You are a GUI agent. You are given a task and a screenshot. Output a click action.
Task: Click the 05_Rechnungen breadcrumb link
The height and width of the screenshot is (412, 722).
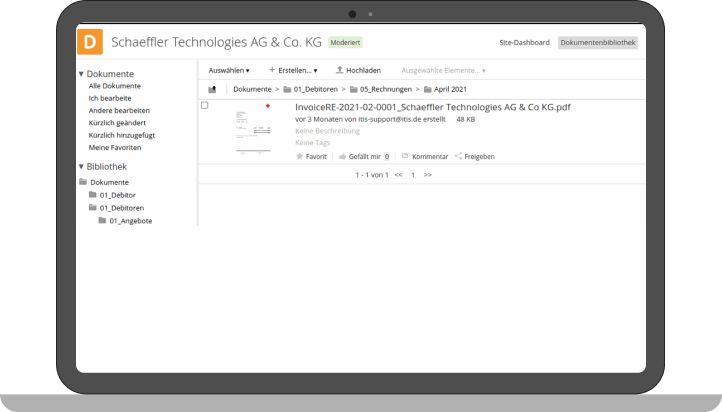(x=386, y=89)
